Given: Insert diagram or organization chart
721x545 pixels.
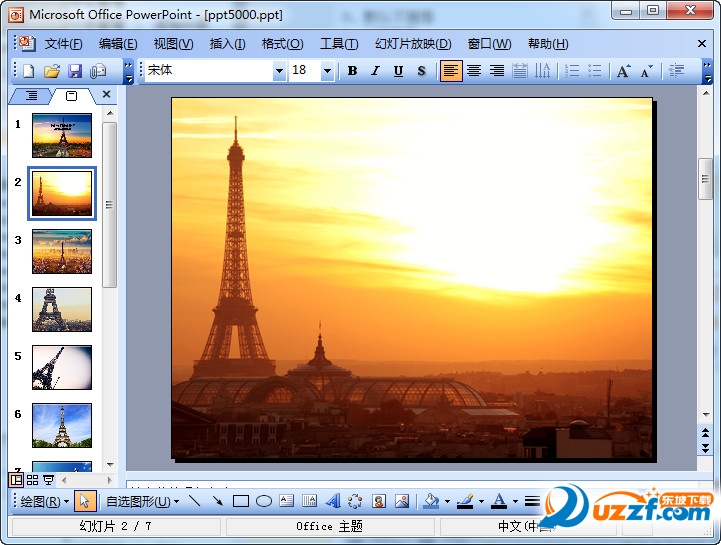Looking at the screenshot, I should click(x=355, y=501).
